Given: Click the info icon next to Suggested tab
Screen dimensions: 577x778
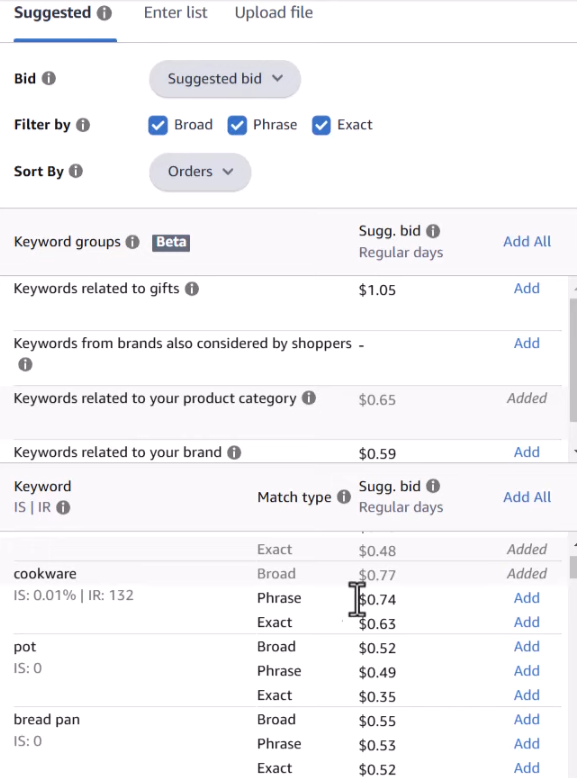Looking at the screenshot, I should point(104,12).
